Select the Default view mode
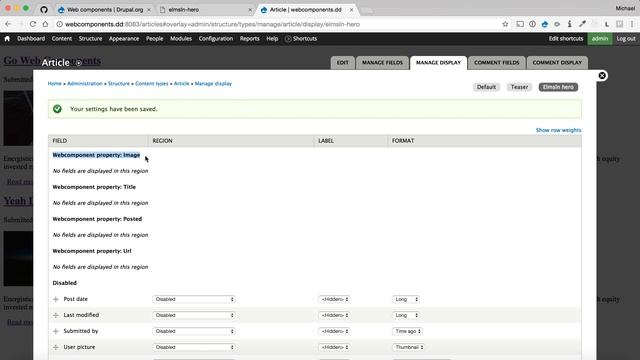This screenshot has width=640, height=360. (486, 87)
